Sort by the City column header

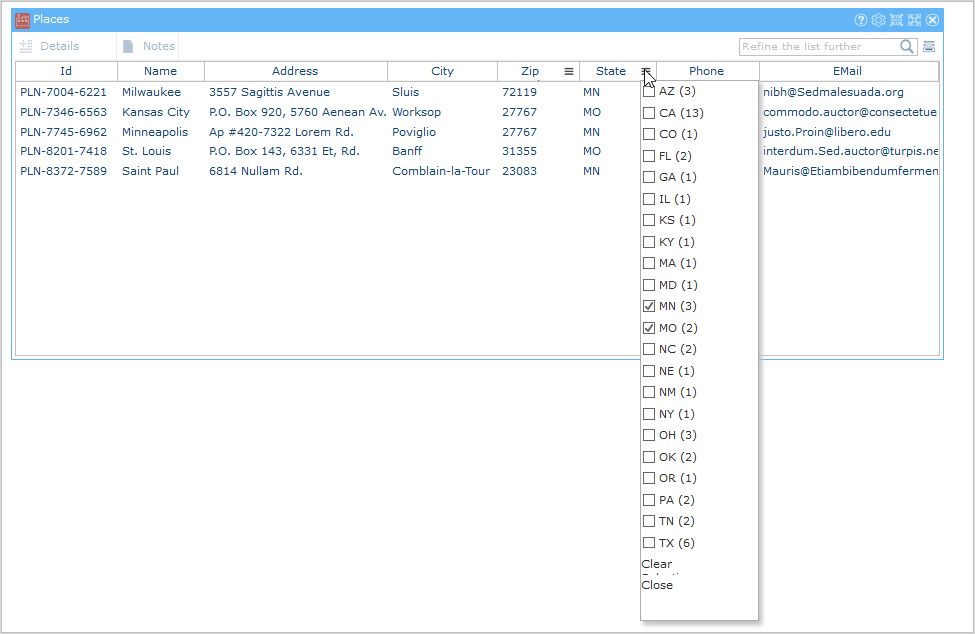point(443,71)
